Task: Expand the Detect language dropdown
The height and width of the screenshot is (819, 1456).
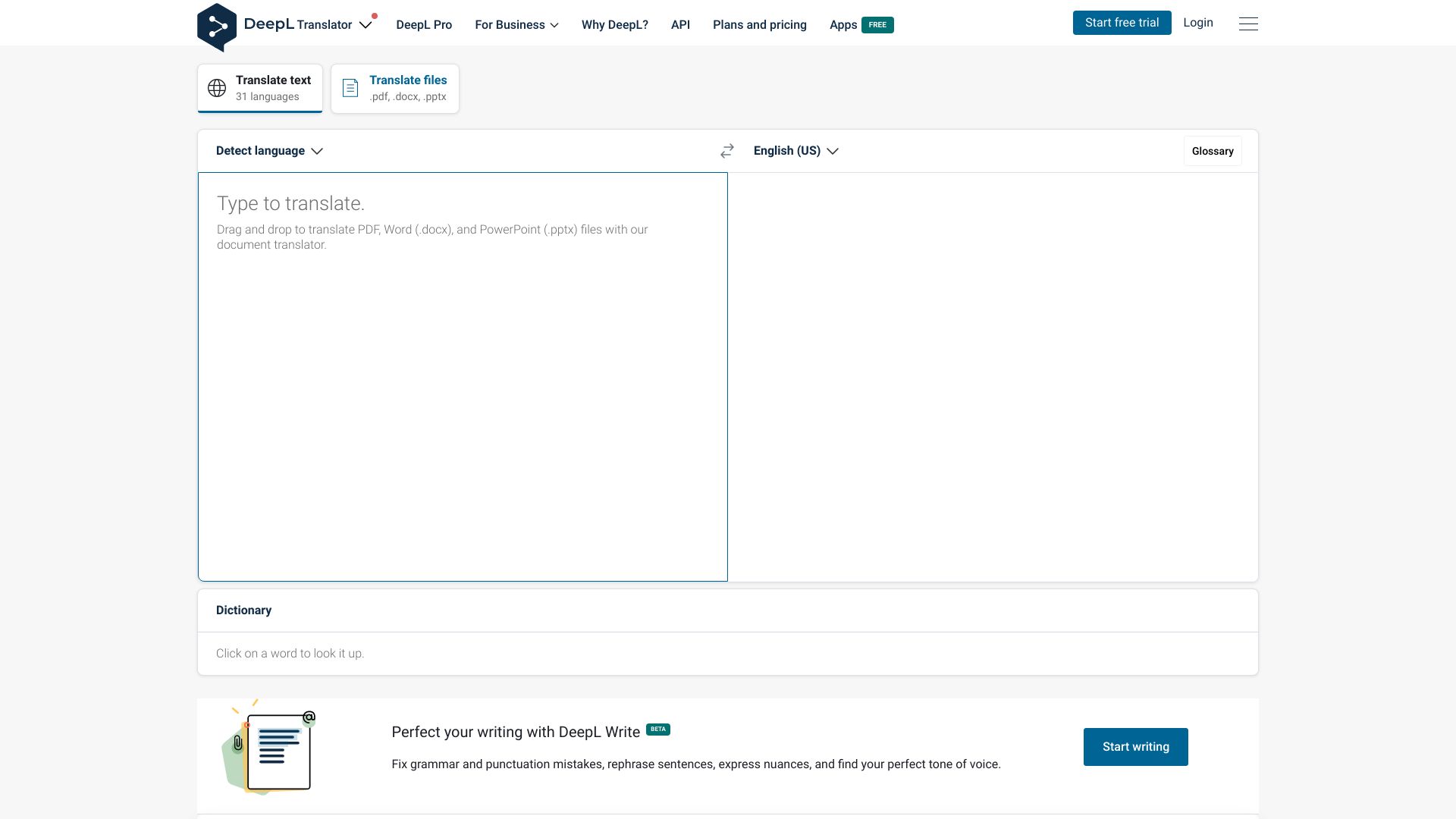Action: tap(269, 151)
